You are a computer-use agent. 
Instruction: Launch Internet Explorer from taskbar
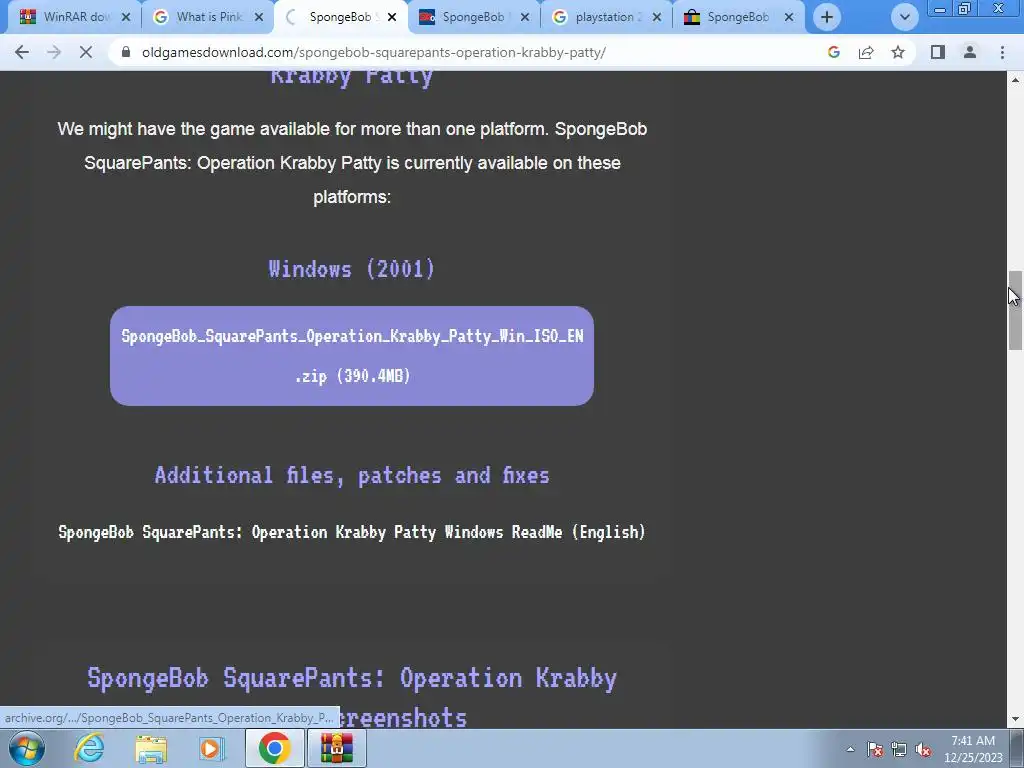pyautogui.click(x=89, y=748)
